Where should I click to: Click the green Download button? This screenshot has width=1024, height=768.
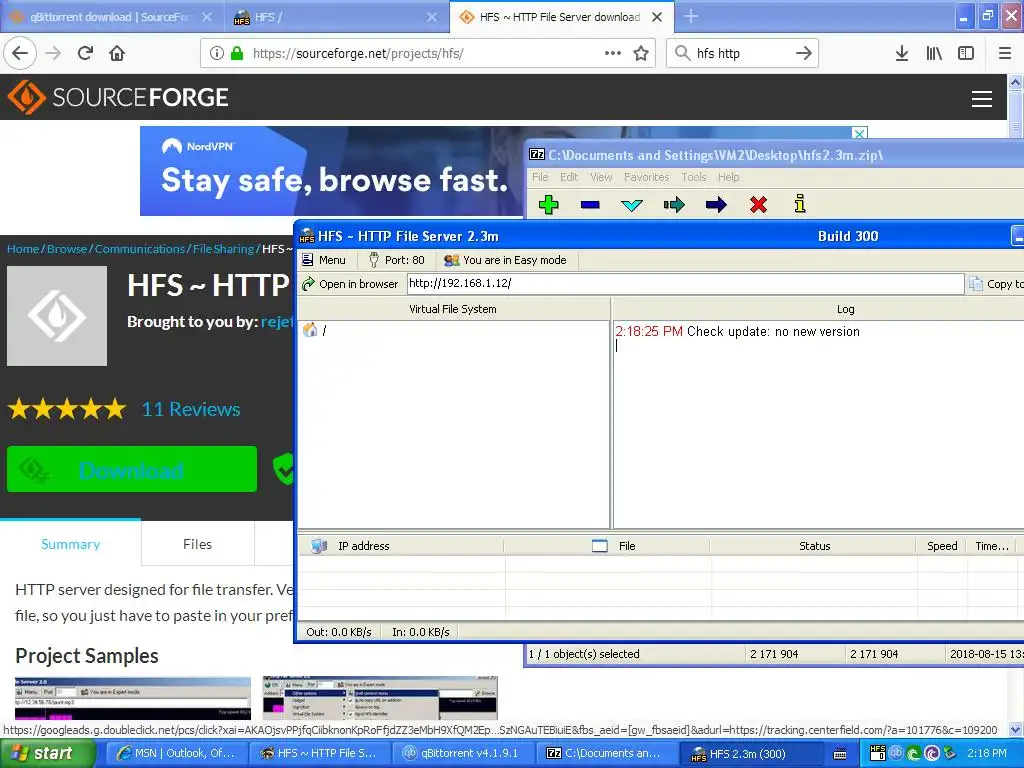[x=132, y=469]
